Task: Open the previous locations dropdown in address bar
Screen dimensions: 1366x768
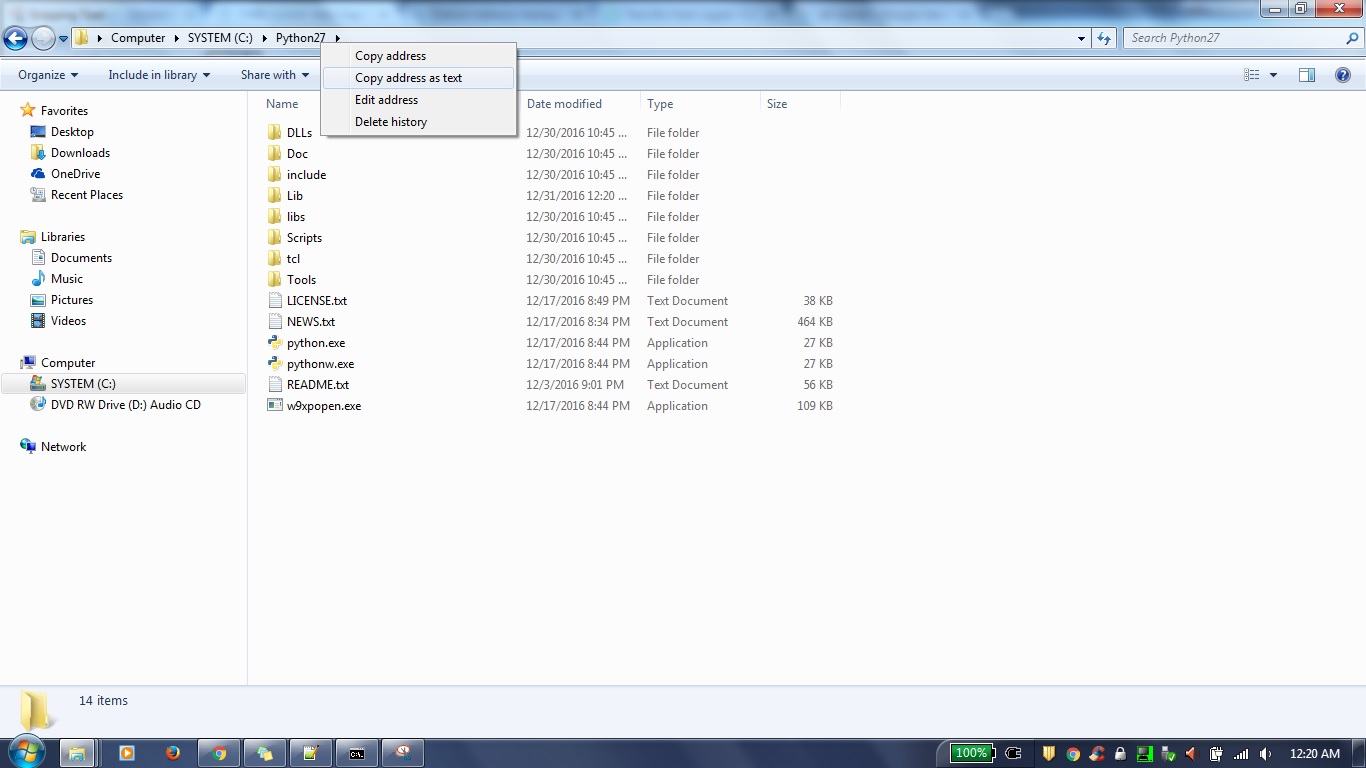Action: pyautogui.click(x=1081, y=38)
